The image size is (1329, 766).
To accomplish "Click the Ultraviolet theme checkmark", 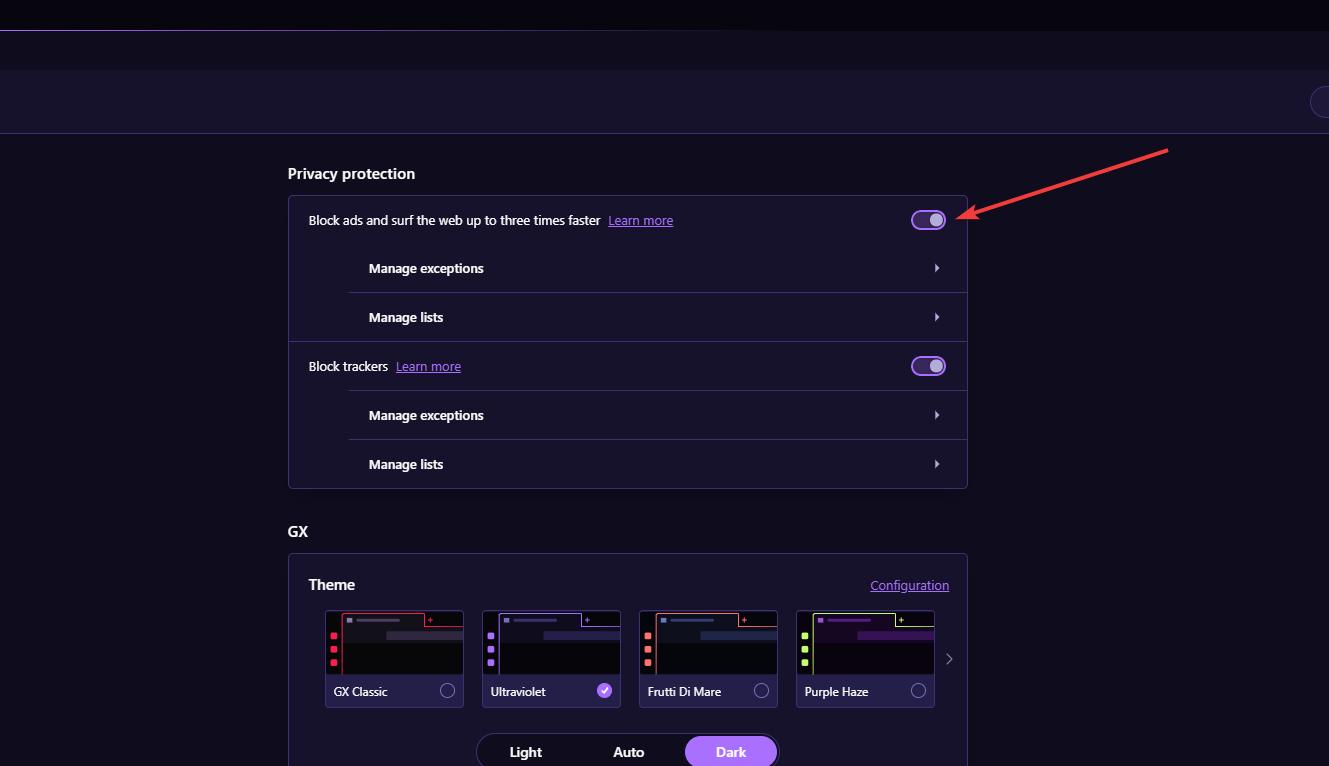I will pyautogui.click(x=604, y=691).
